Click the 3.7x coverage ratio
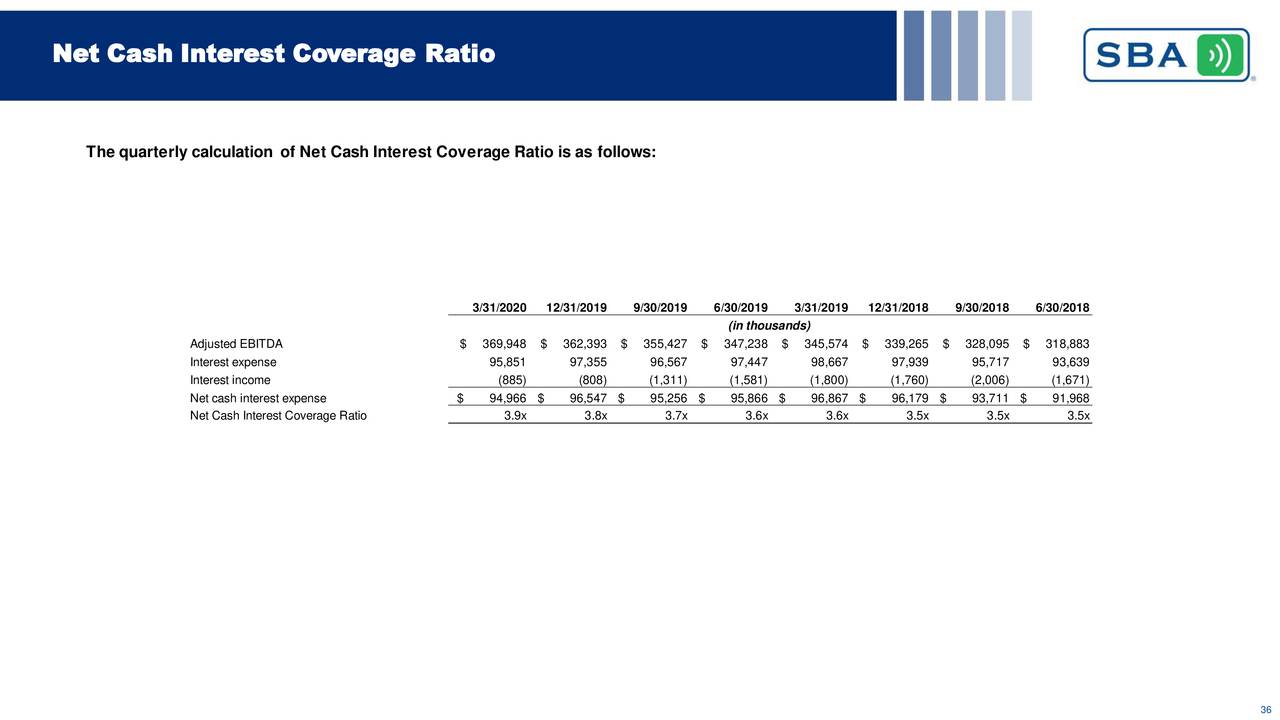Screen dimensions: 1280x720 [677, 416]
